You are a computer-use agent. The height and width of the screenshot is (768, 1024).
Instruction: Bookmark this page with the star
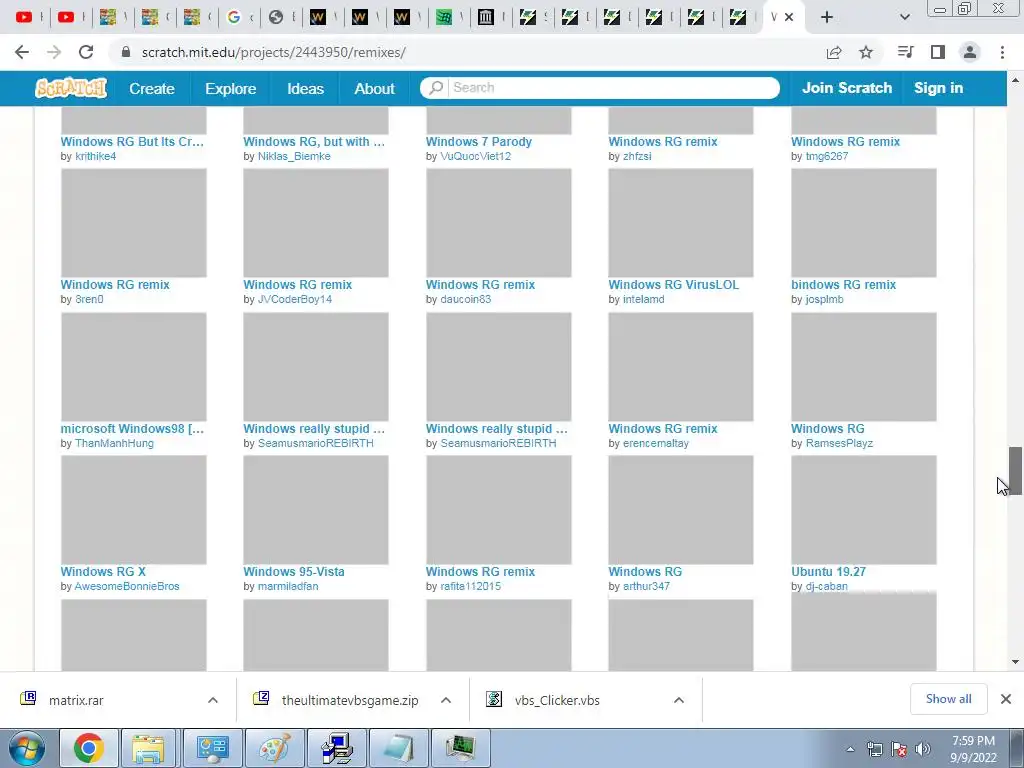tap(866, 52)
